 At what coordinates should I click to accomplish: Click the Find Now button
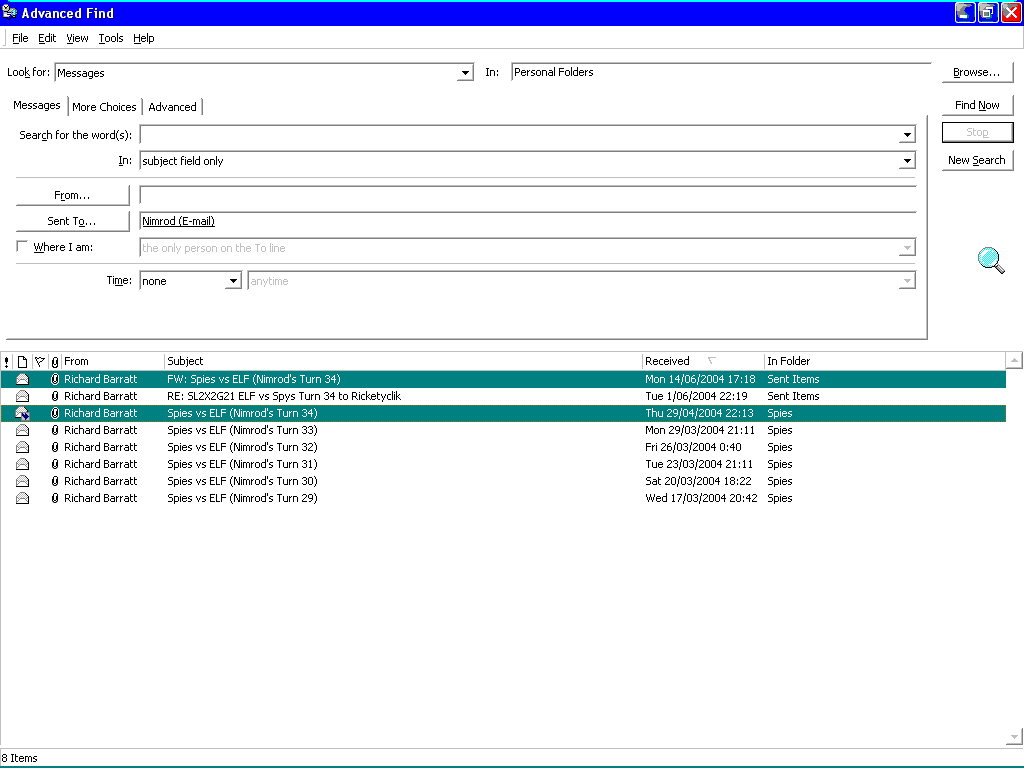pos(977,105)
